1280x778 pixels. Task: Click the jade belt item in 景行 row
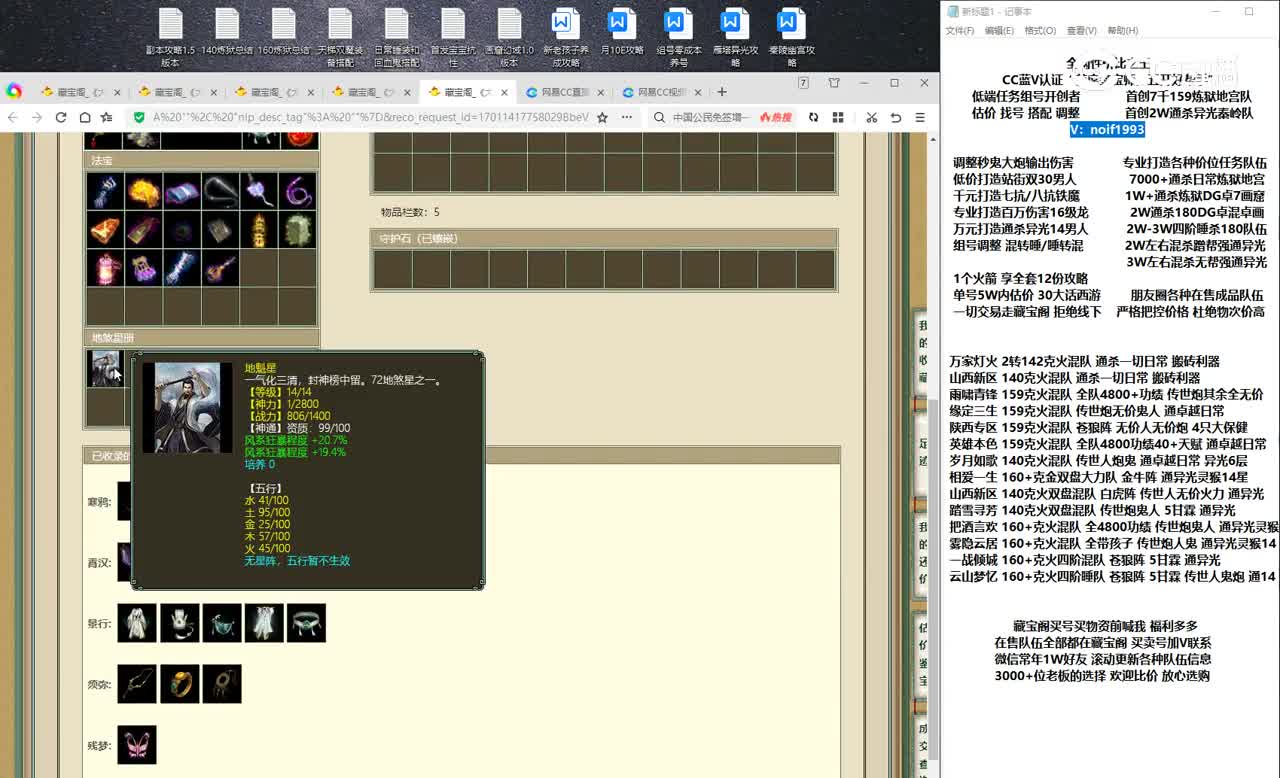307,623
